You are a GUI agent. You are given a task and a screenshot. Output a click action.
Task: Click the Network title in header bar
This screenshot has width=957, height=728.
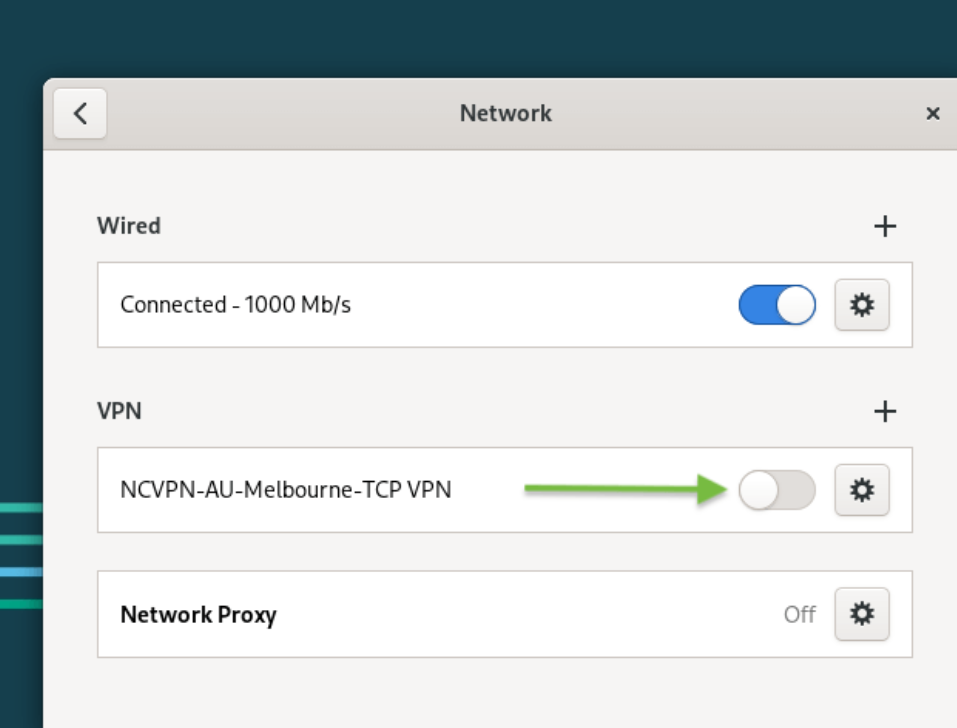[x=505, y=114]
